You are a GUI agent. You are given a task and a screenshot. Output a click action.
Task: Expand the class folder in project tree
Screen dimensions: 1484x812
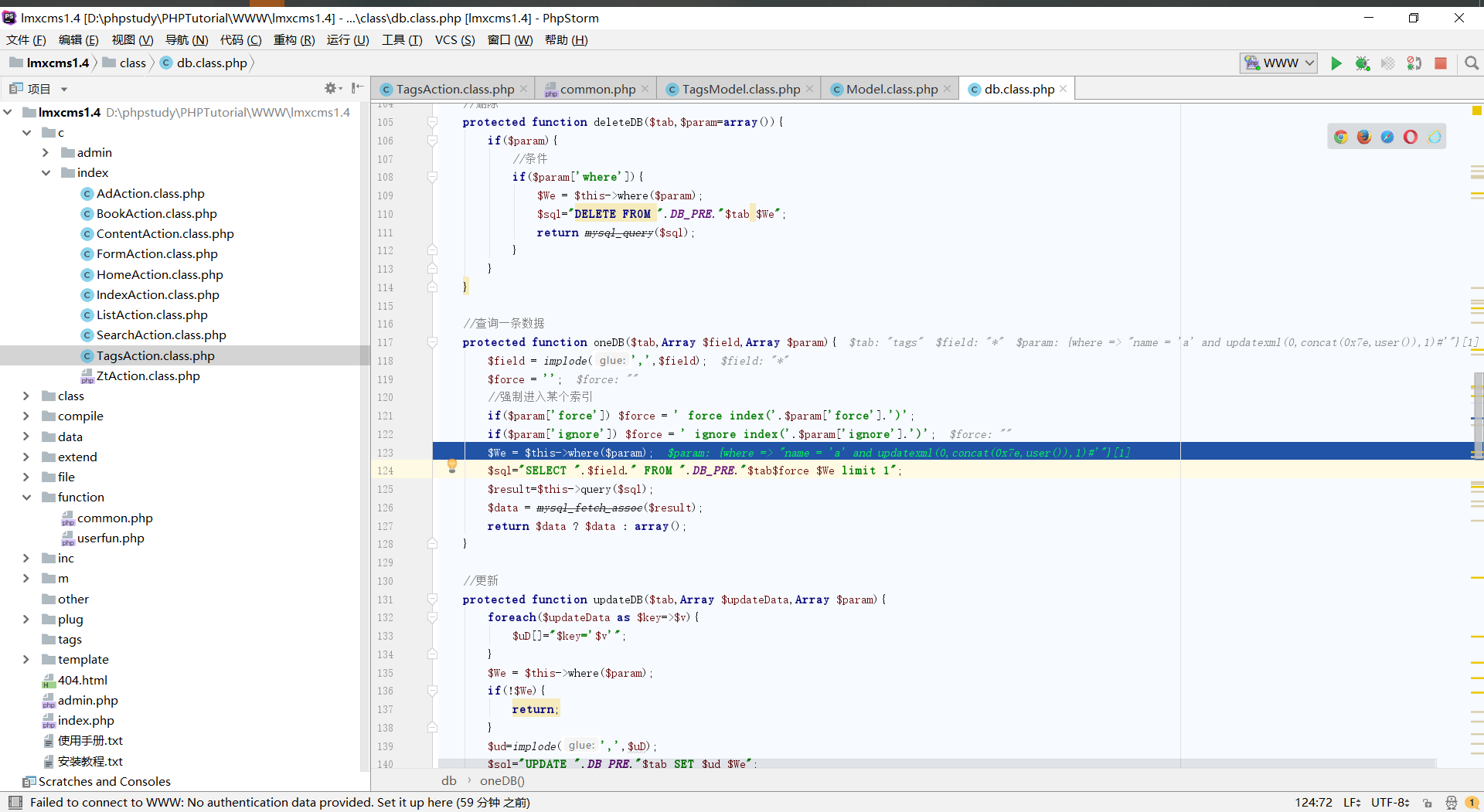coord(26,396)
